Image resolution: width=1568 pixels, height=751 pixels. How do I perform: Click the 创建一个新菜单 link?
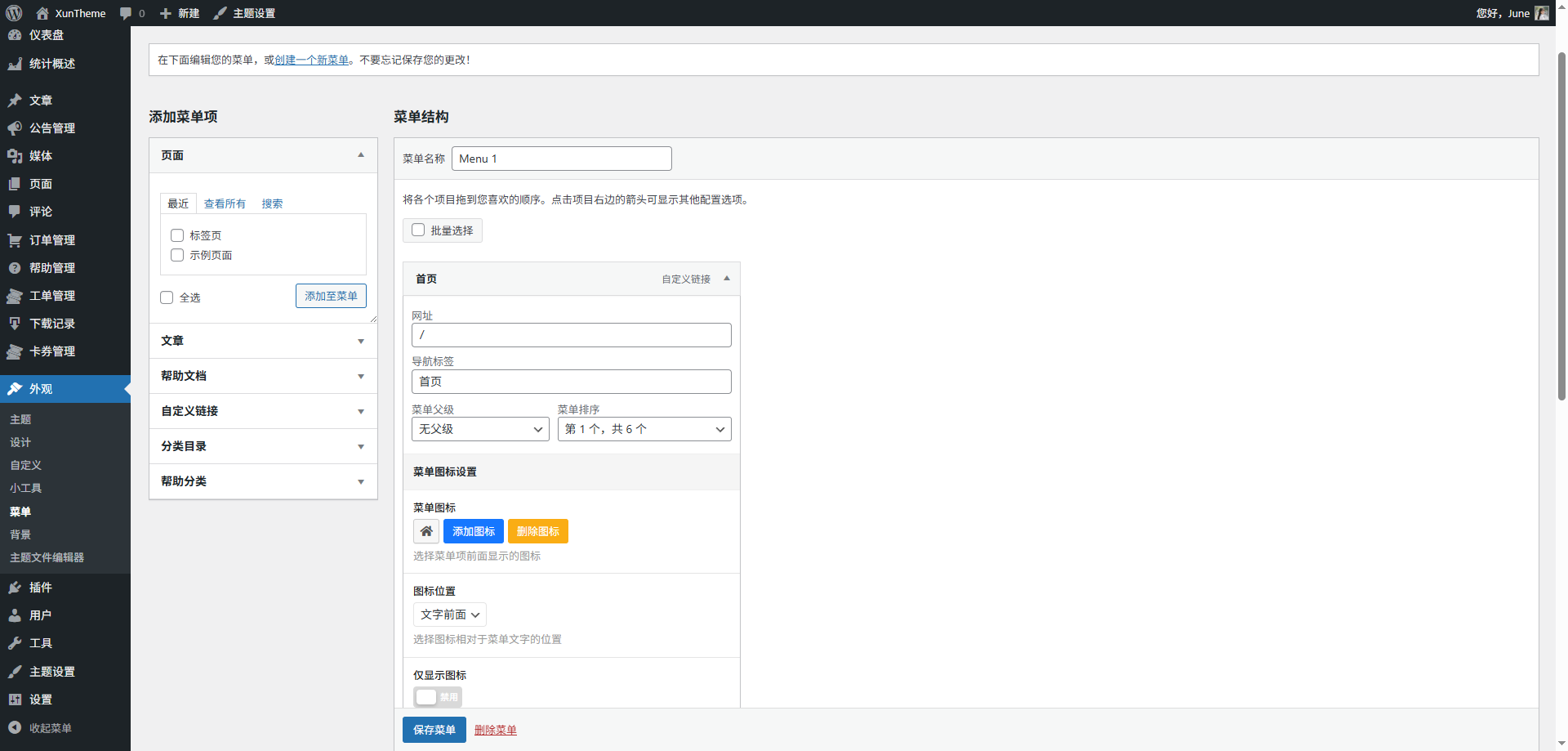coord(312,60)
